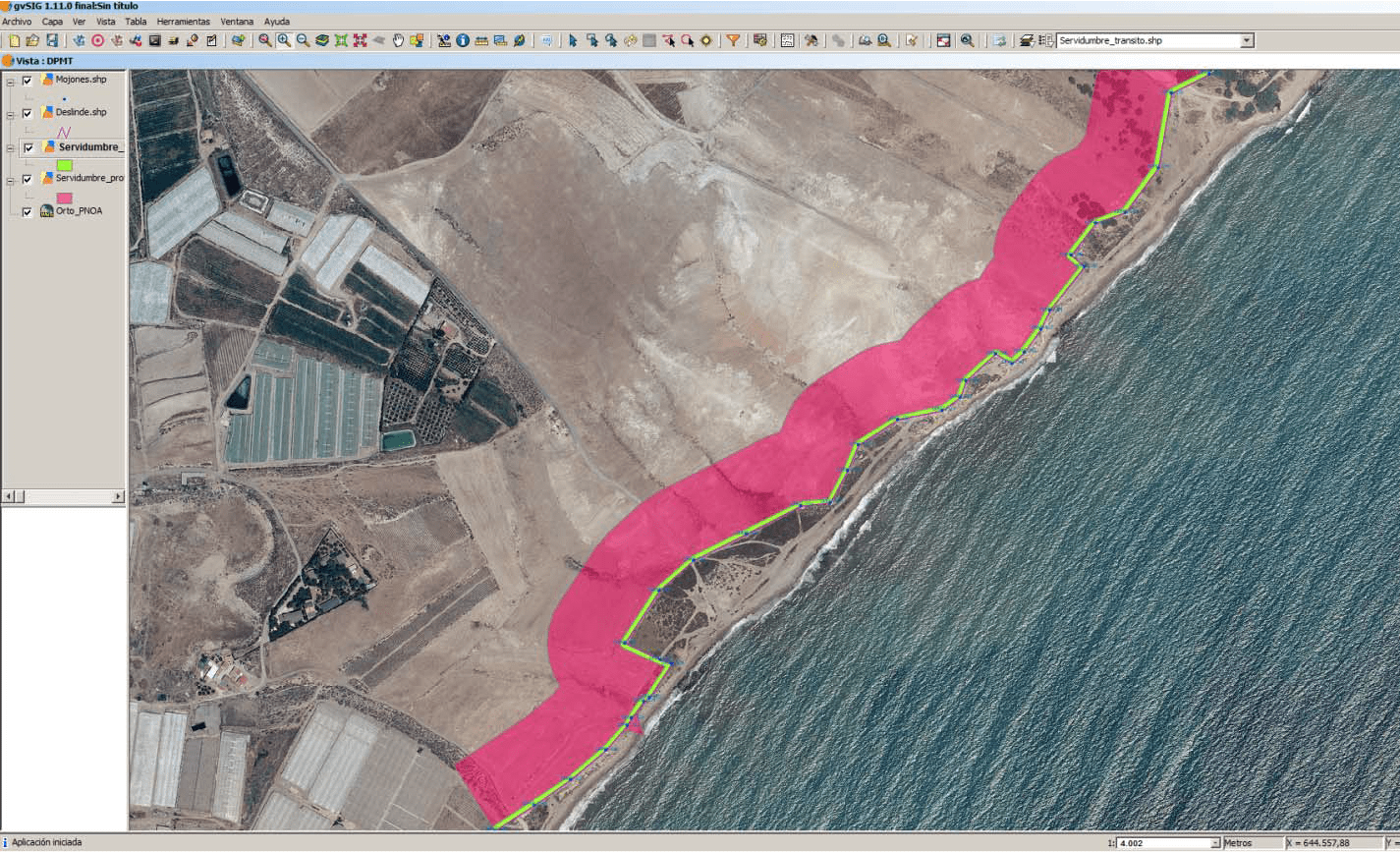Click the save project floppy disk icon
Image resolution: width=1400 pixels, height=852 pixels.
(x=52, y=40)
